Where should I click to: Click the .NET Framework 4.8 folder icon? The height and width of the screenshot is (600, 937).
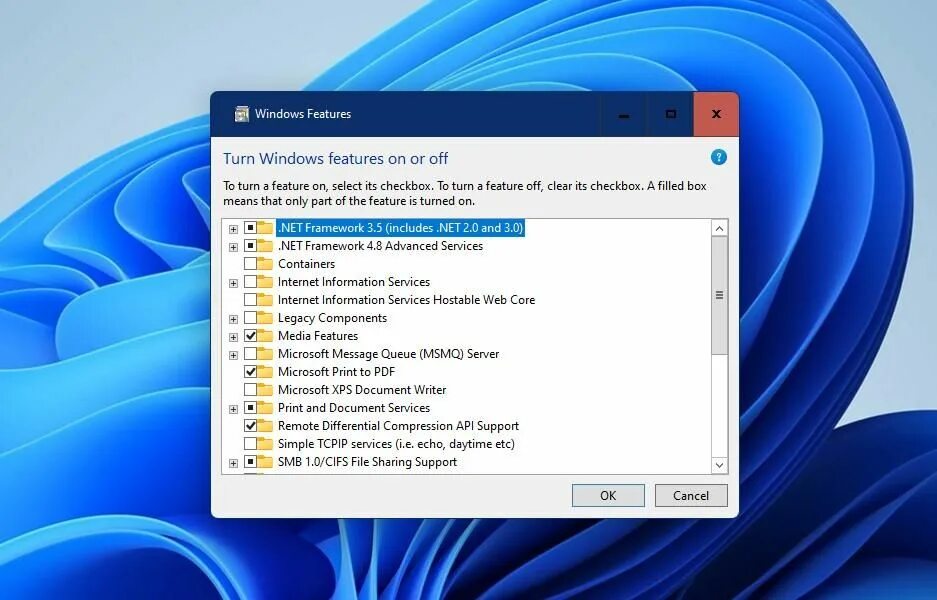tap(265, 246)
